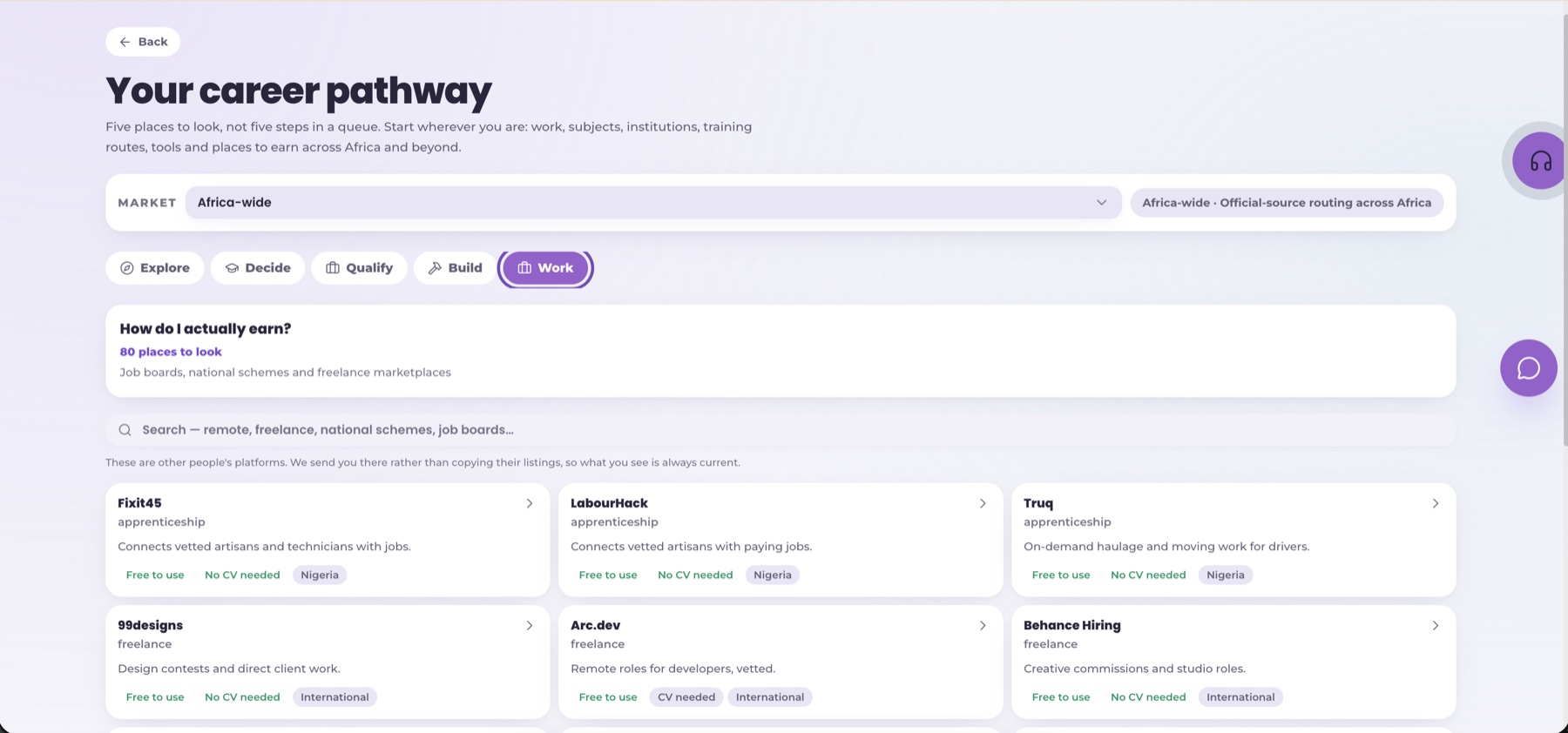Open the Africa-wide market dropdown
The height and width of the screenshot is (733, 1568).
[x=653, y=203]
